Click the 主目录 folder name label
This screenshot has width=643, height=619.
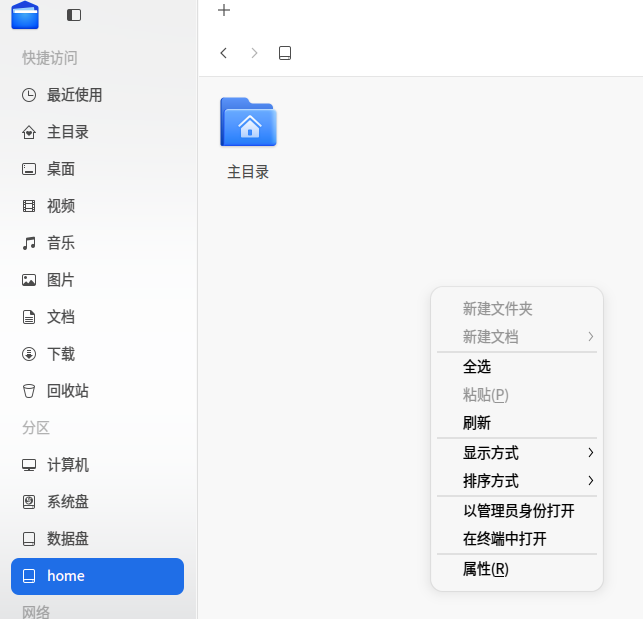point(248,172)
